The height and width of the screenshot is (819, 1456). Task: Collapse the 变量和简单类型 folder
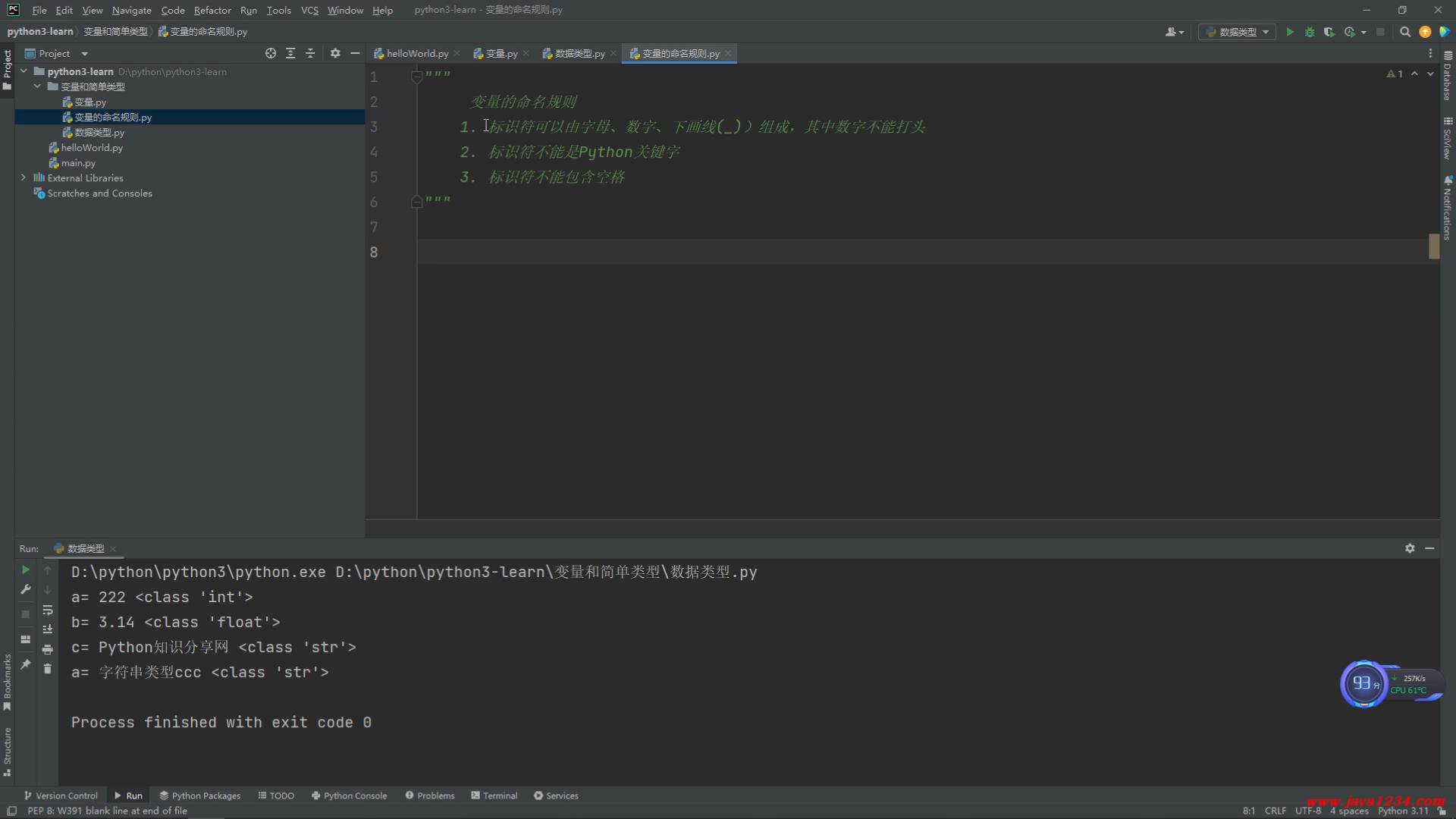(37, 86)
